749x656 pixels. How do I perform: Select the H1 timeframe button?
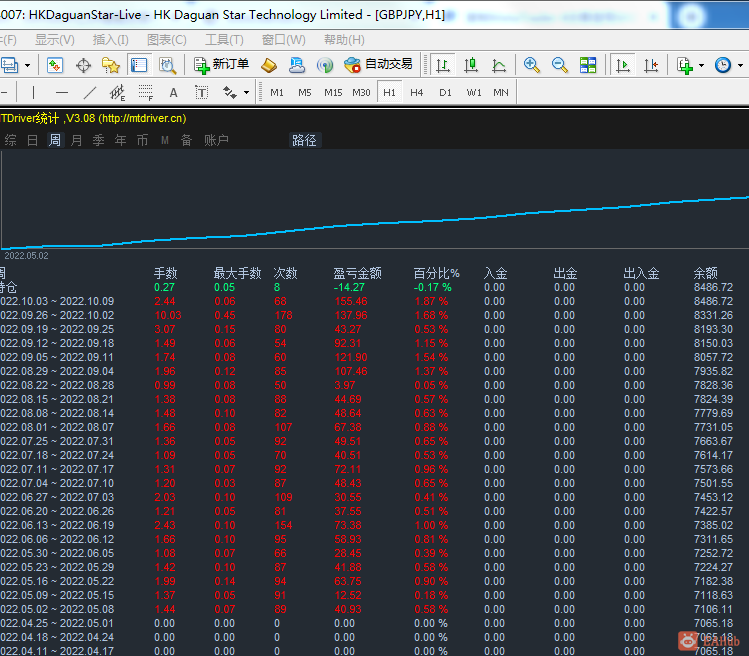pyautogui.click(x=389, y=92)
